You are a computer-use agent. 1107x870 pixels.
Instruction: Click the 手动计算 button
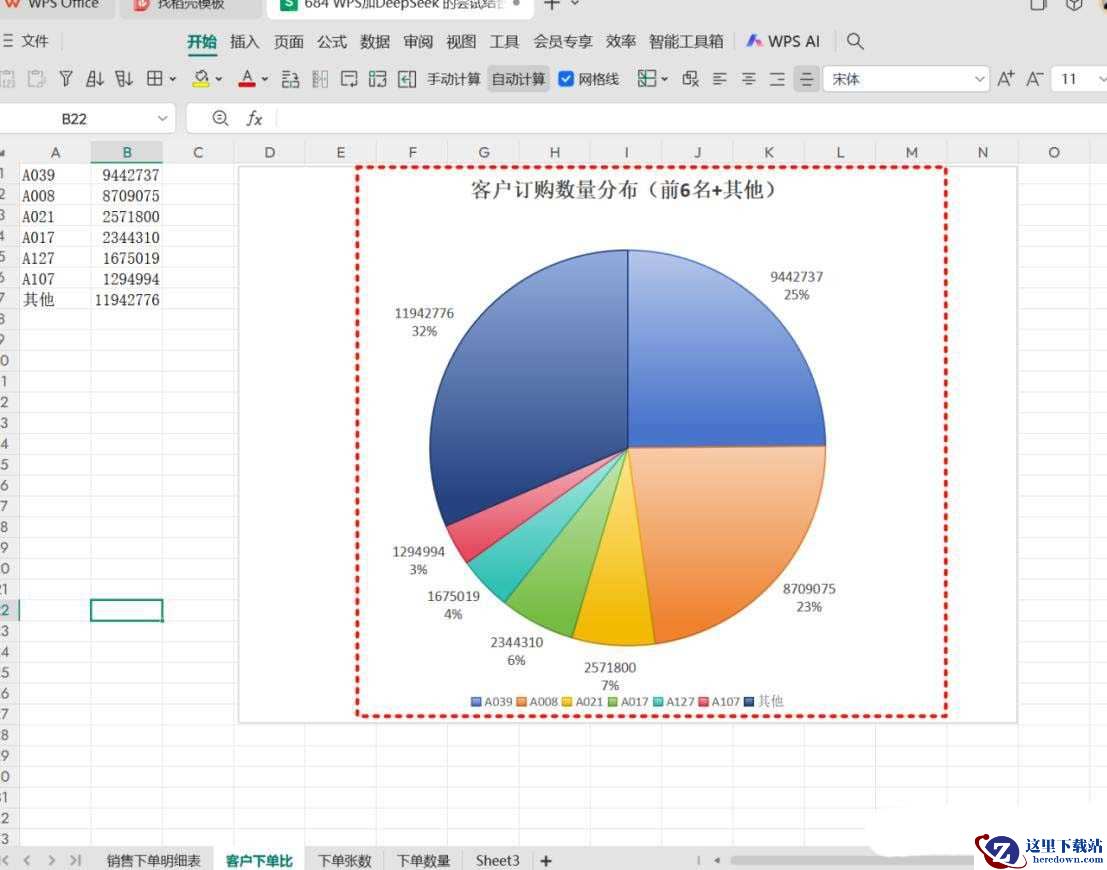click(454, 79)
